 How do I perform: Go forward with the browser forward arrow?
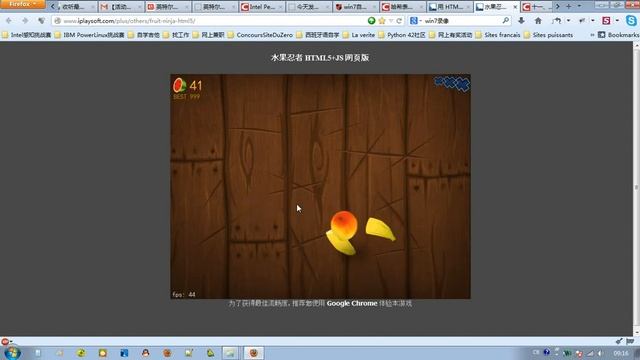click(x=25, y=21)
